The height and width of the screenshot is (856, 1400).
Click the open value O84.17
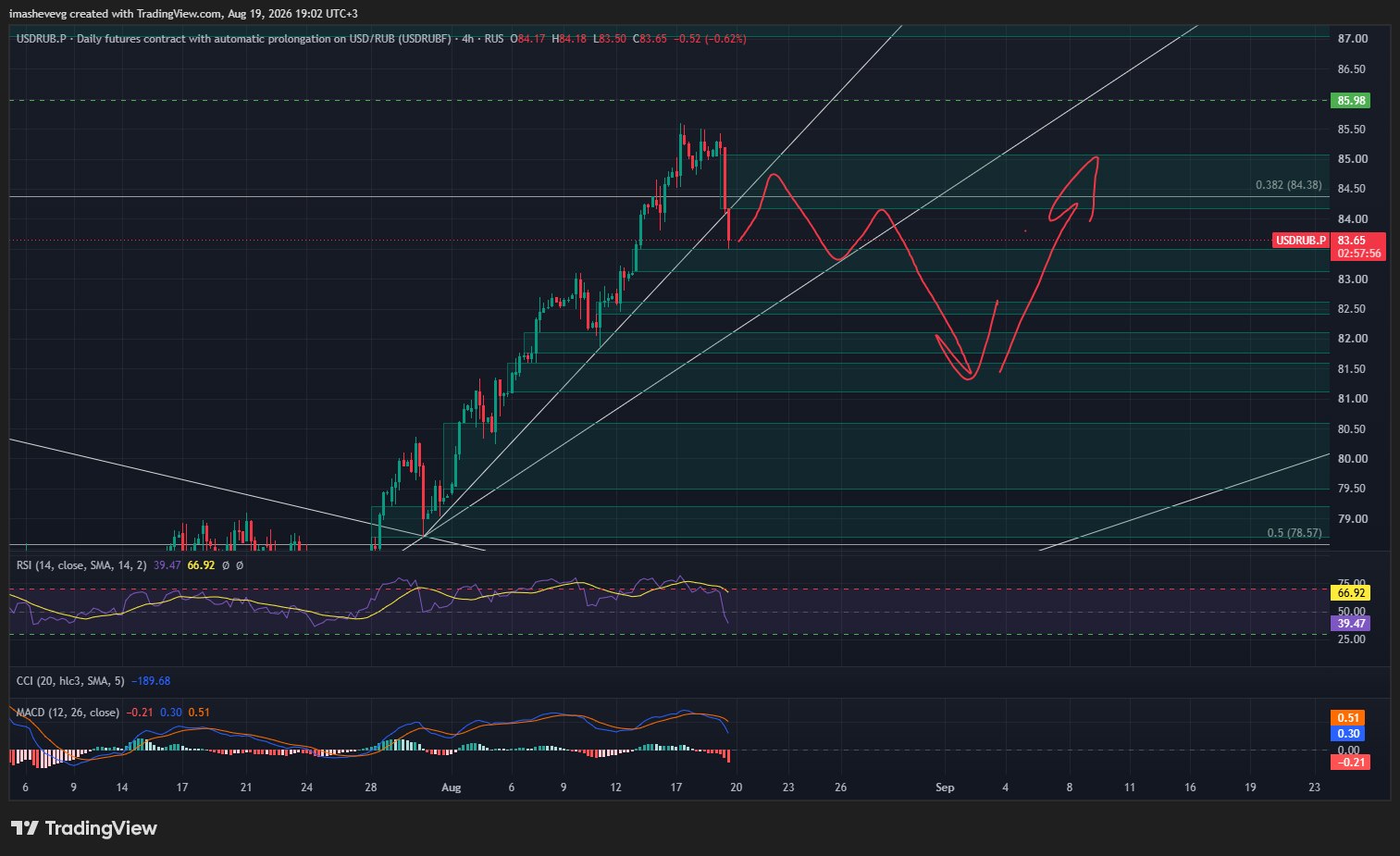(527, 39)
